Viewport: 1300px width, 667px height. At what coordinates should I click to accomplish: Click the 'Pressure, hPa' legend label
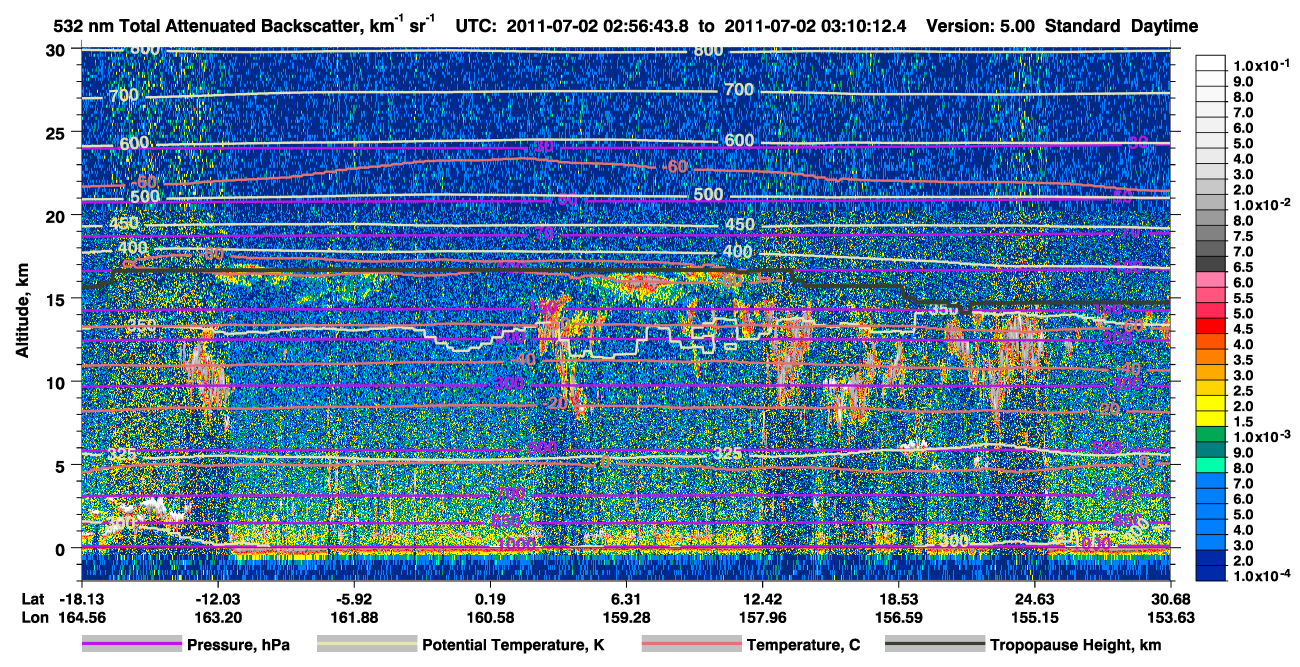click(239, 645)
